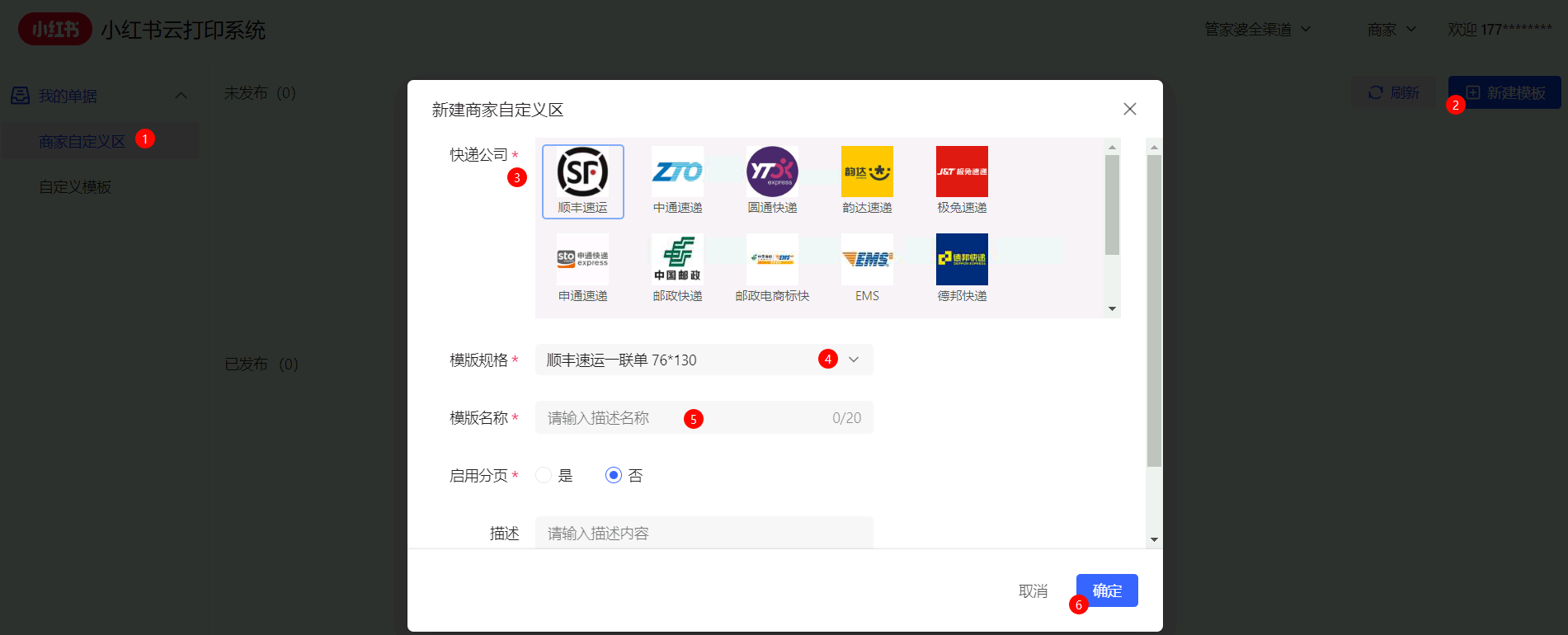Select the 德邦快递 Deppon courier logo
Image resolution: width=1568 pixels, height=635 pixels.
(962, 259)
